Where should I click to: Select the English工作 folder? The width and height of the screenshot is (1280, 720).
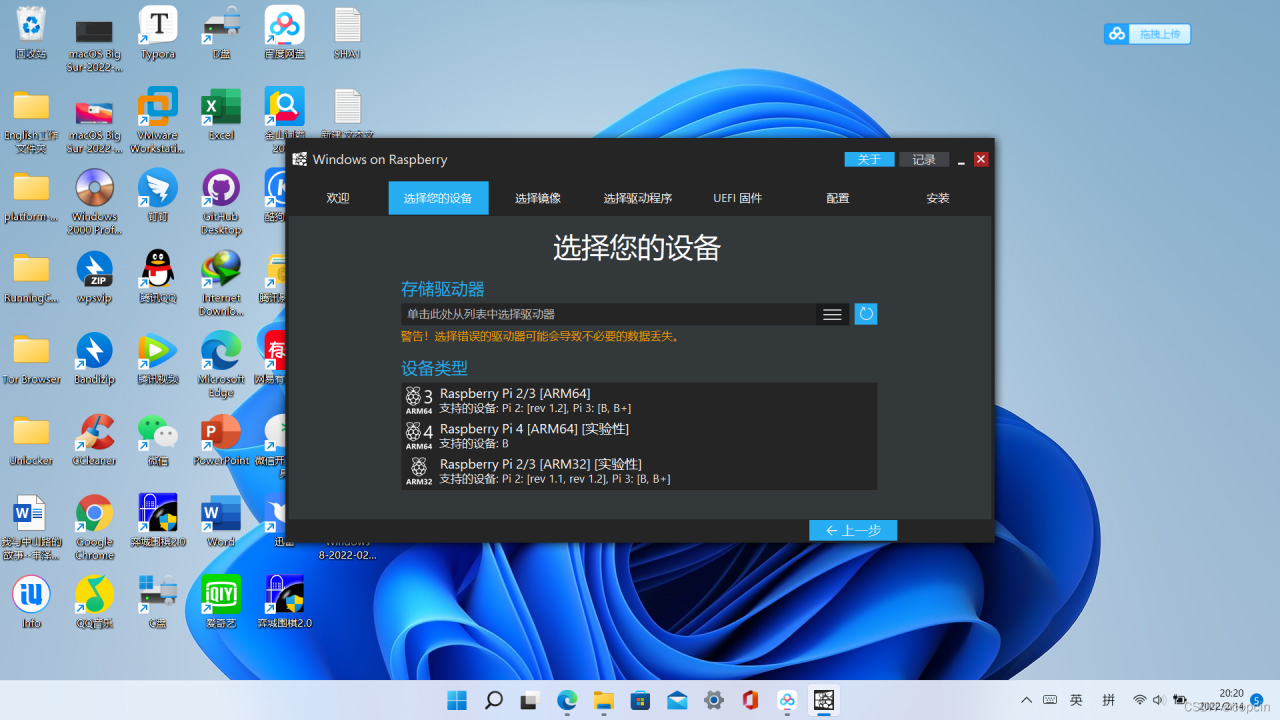tap(31, 120)
